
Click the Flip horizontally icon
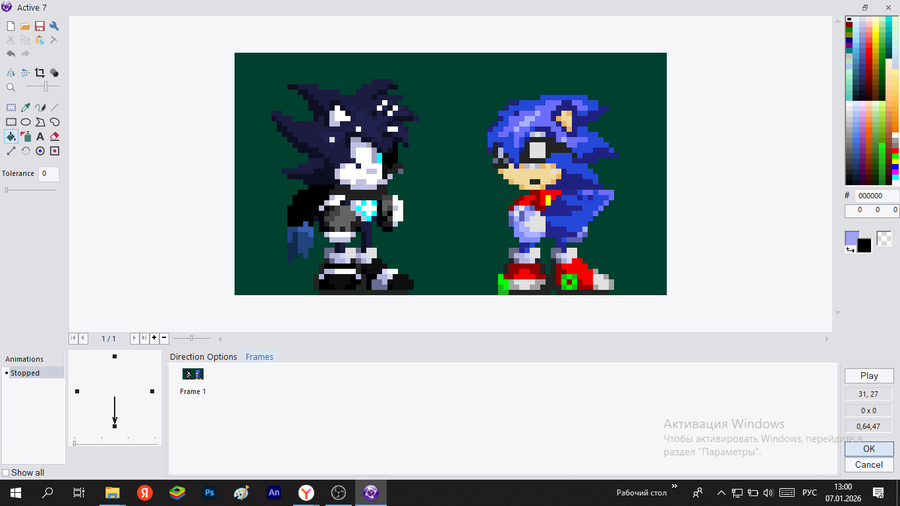point(11,73)
